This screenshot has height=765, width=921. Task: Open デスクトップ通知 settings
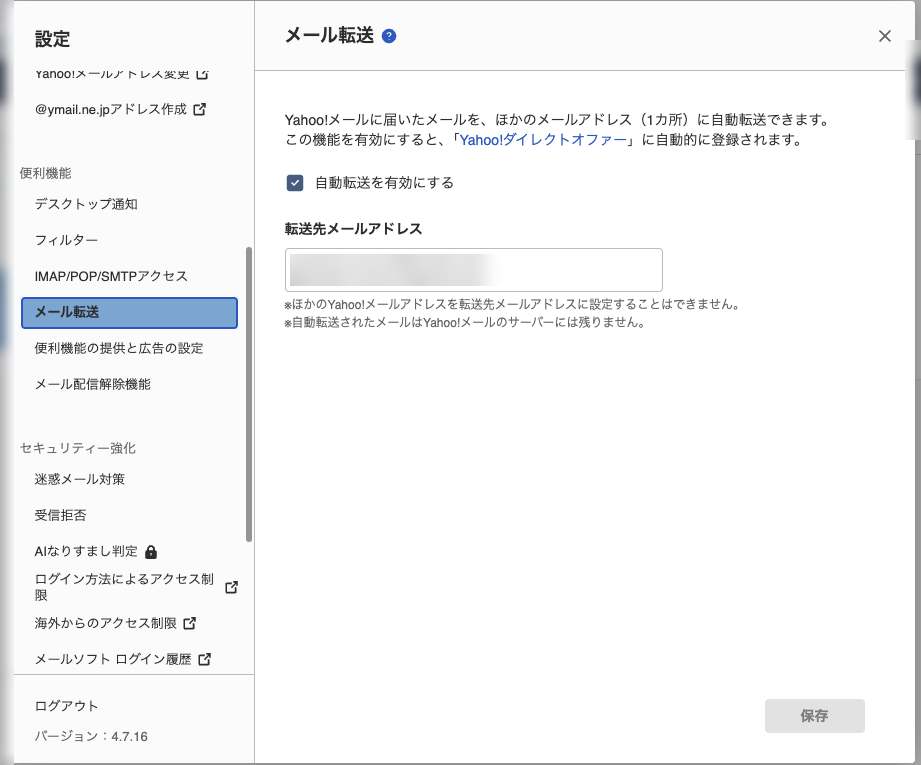86,204
